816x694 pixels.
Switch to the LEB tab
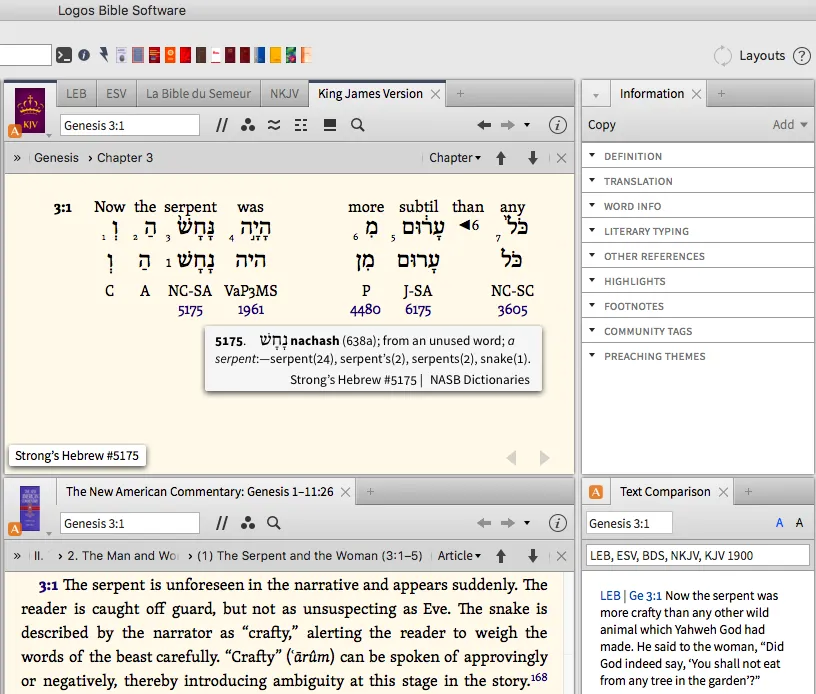click(76, 94)
